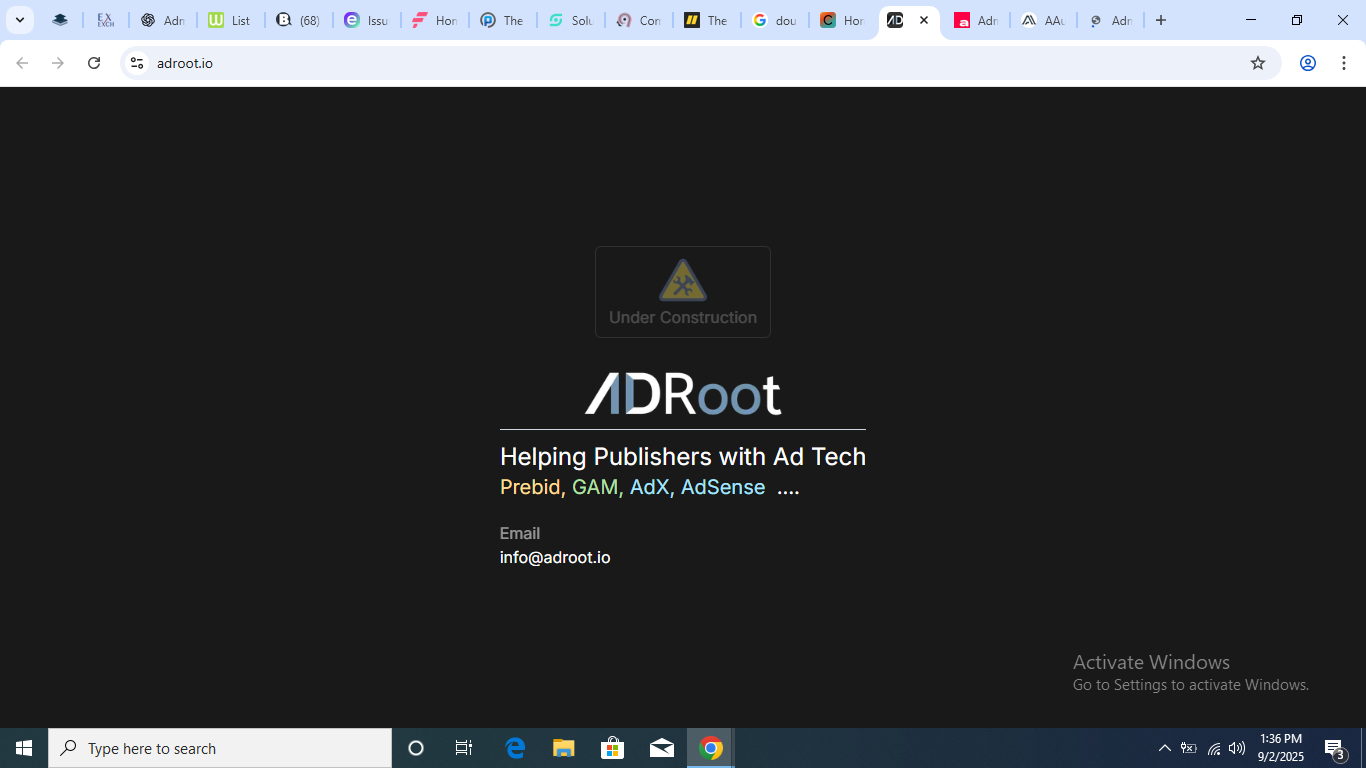Click the Prebid text
Screen dimensions: 1366x768
pyautogui.click(x=530, y=487)
